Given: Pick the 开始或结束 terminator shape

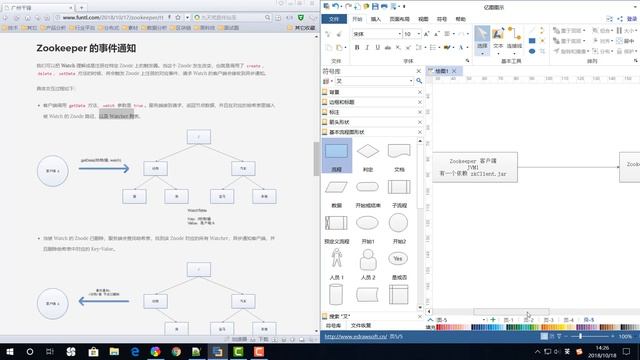Looking at the screenshot, I should pos(368,192).
